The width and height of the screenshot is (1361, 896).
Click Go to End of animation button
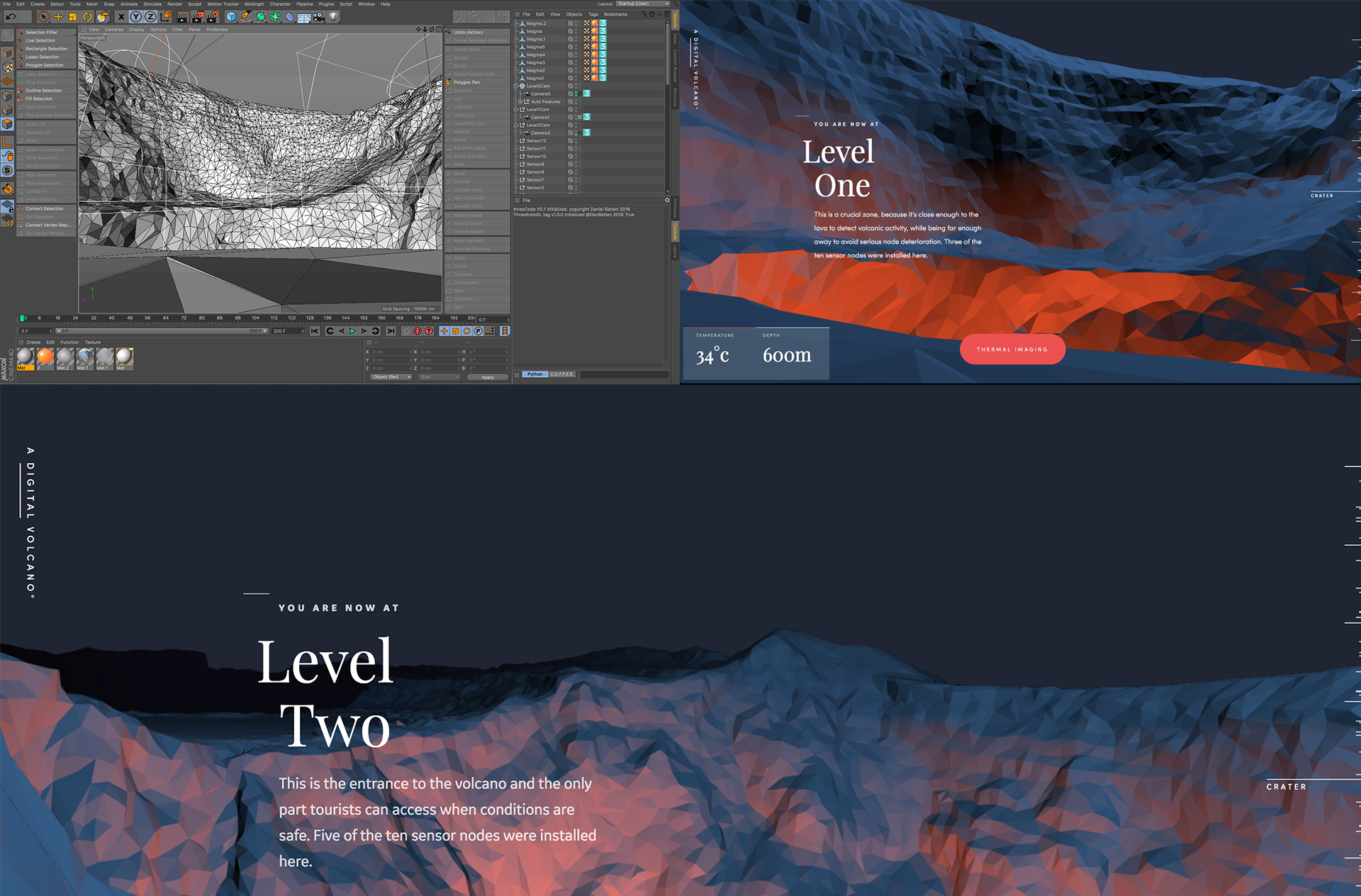[391, 331]
